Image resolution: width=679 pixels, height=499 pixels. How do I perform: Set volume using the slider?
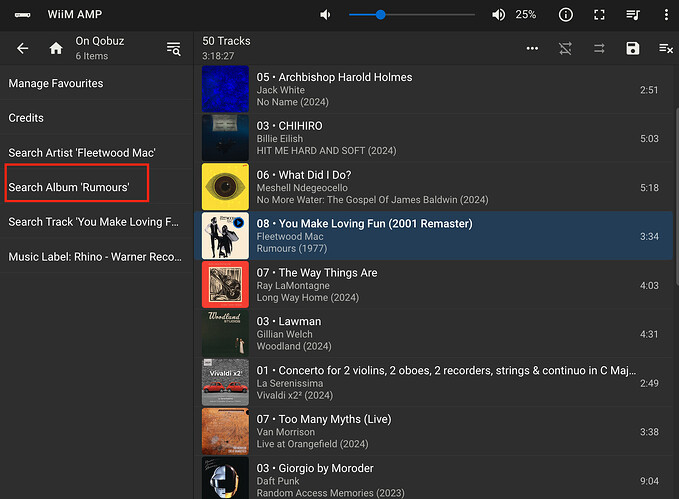412,15
